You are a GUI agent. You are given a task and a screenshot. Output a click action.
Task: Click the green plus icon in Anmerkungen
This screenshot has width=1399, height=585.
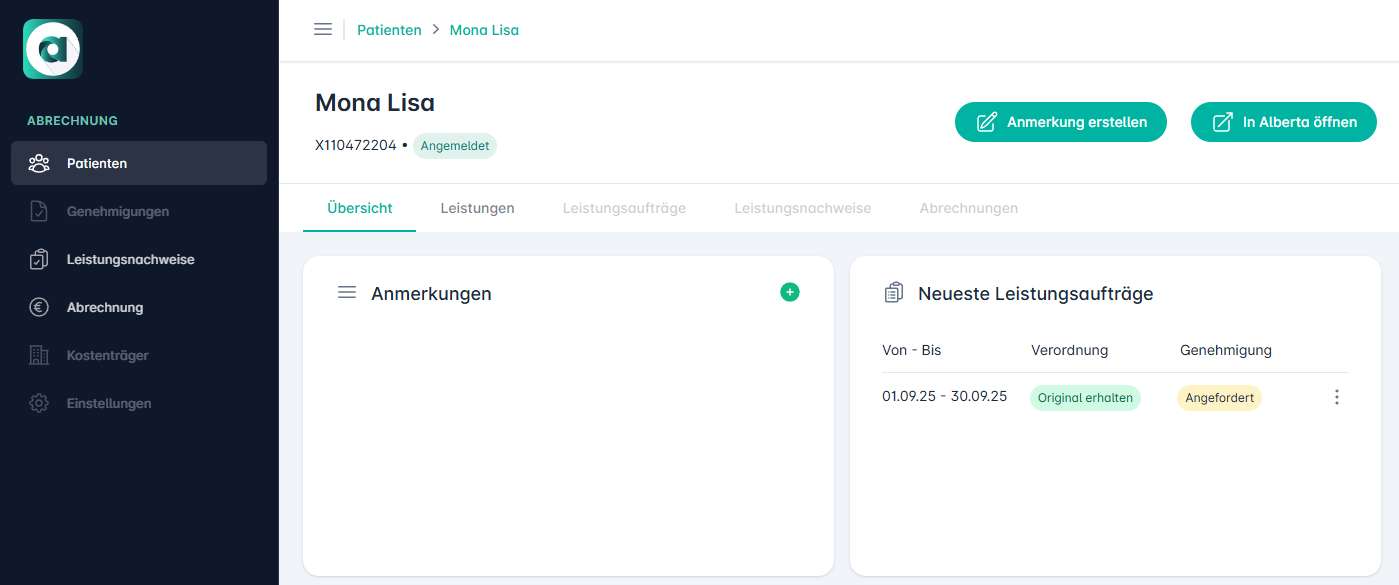[790, 292]
